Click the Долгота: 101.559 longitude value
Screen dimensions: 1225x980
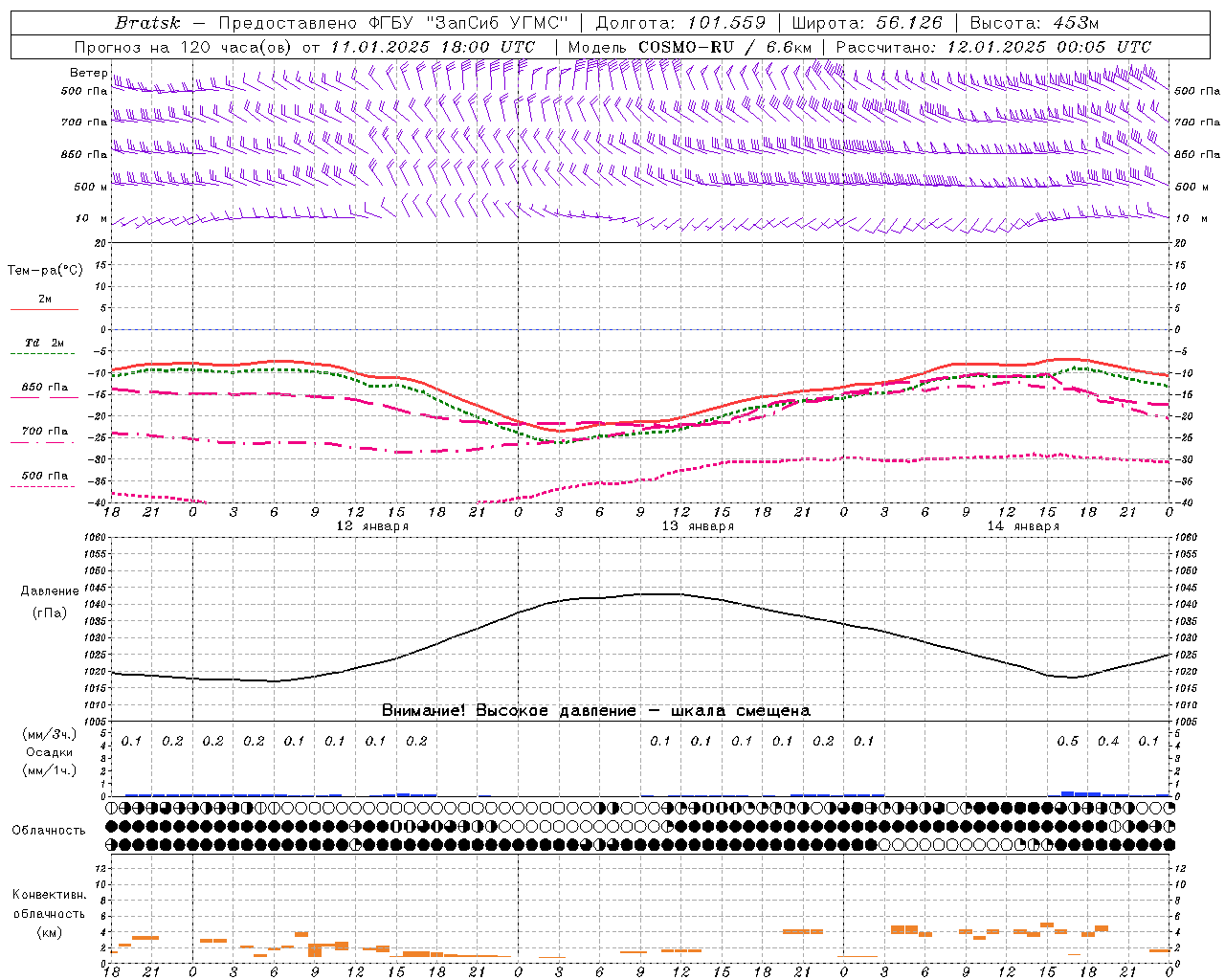click(681, 23)
